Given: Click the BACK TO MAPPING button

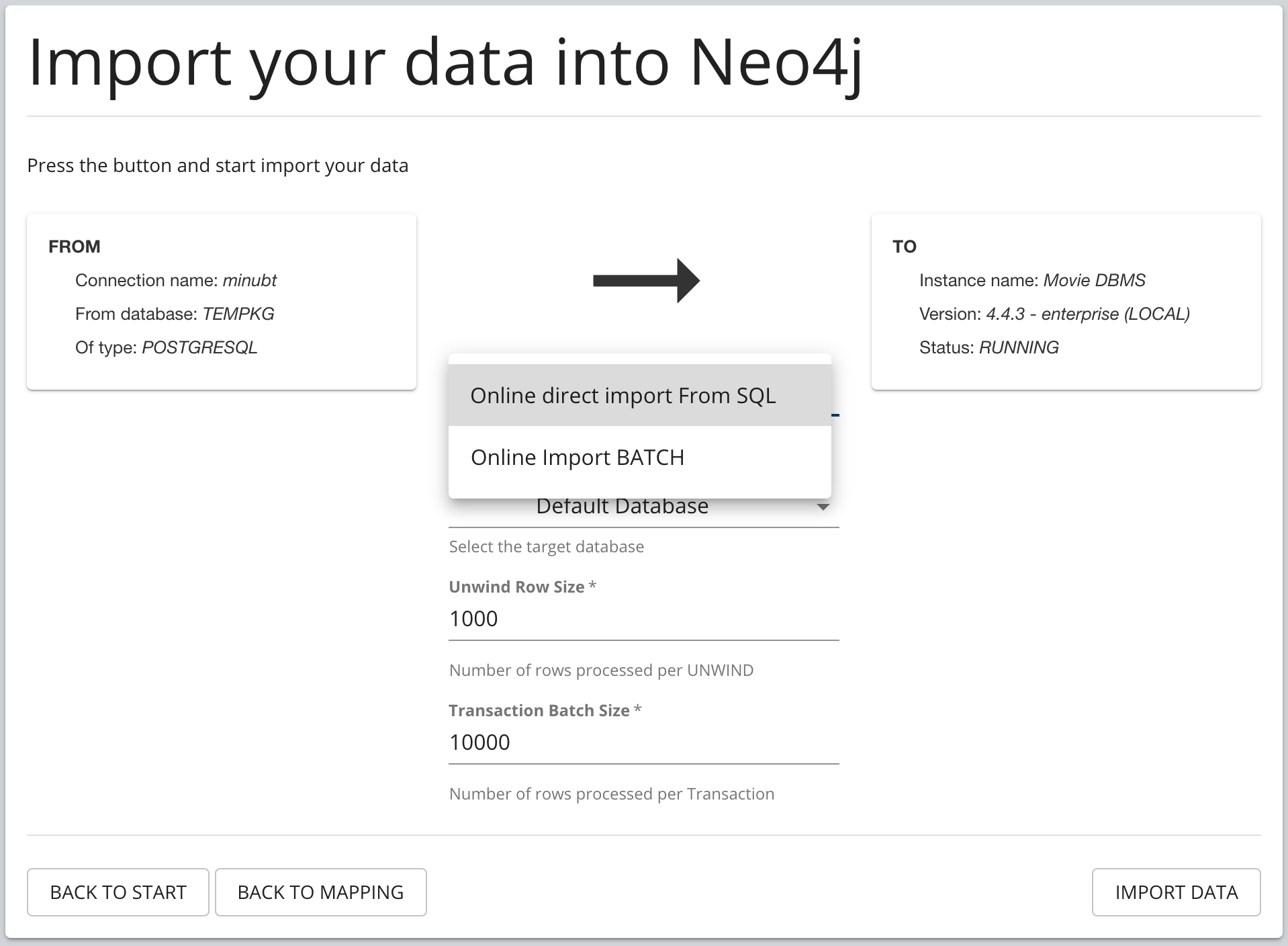Looking at the screenshot, I should tap(321, 892).
